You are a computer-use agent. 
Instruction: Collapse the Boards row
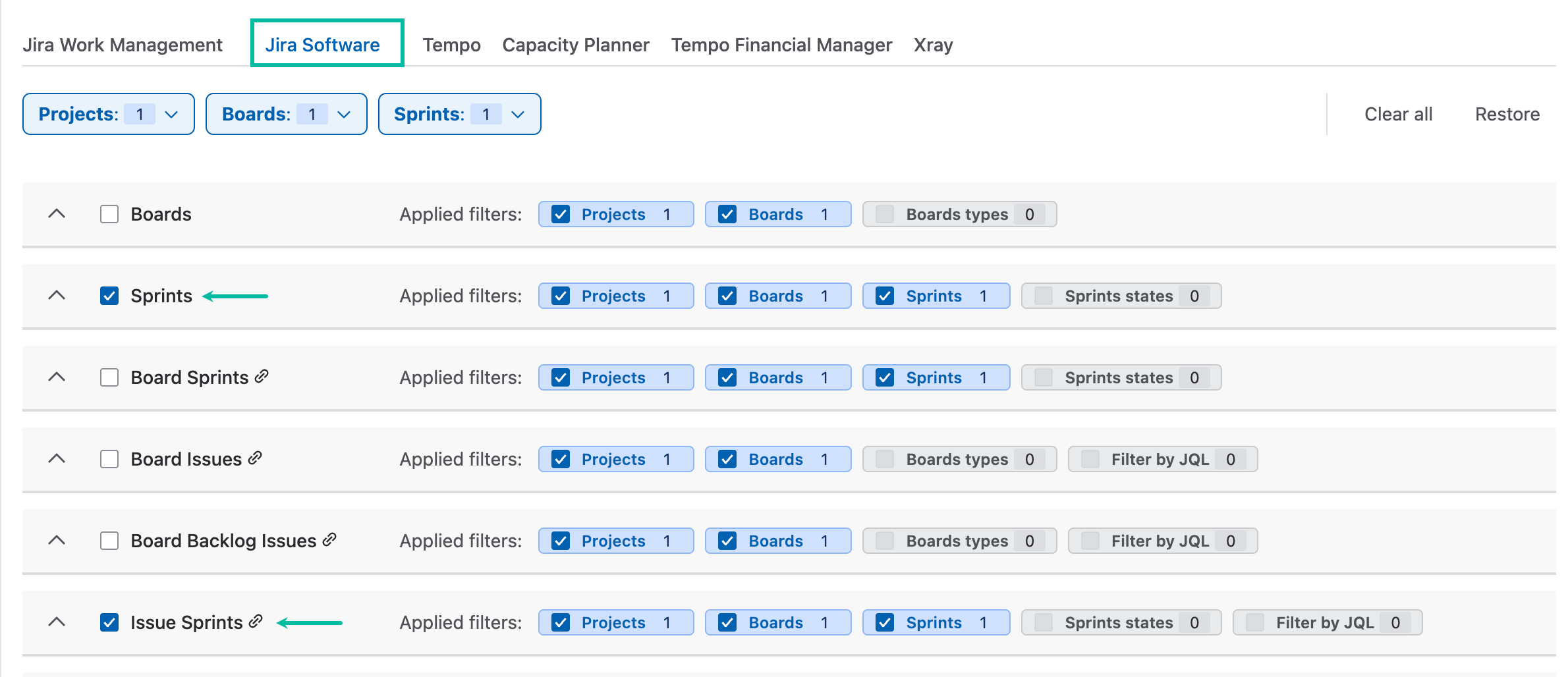[x=57, y=213]
